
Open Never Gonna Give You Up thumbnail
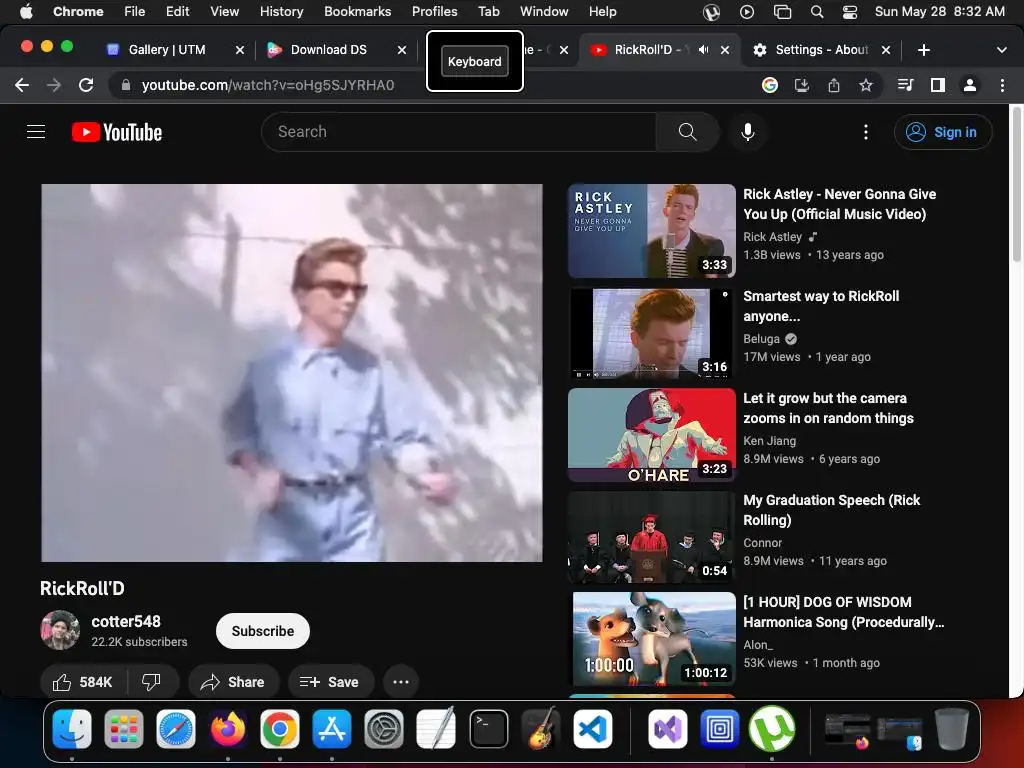(x=652, y=231)
